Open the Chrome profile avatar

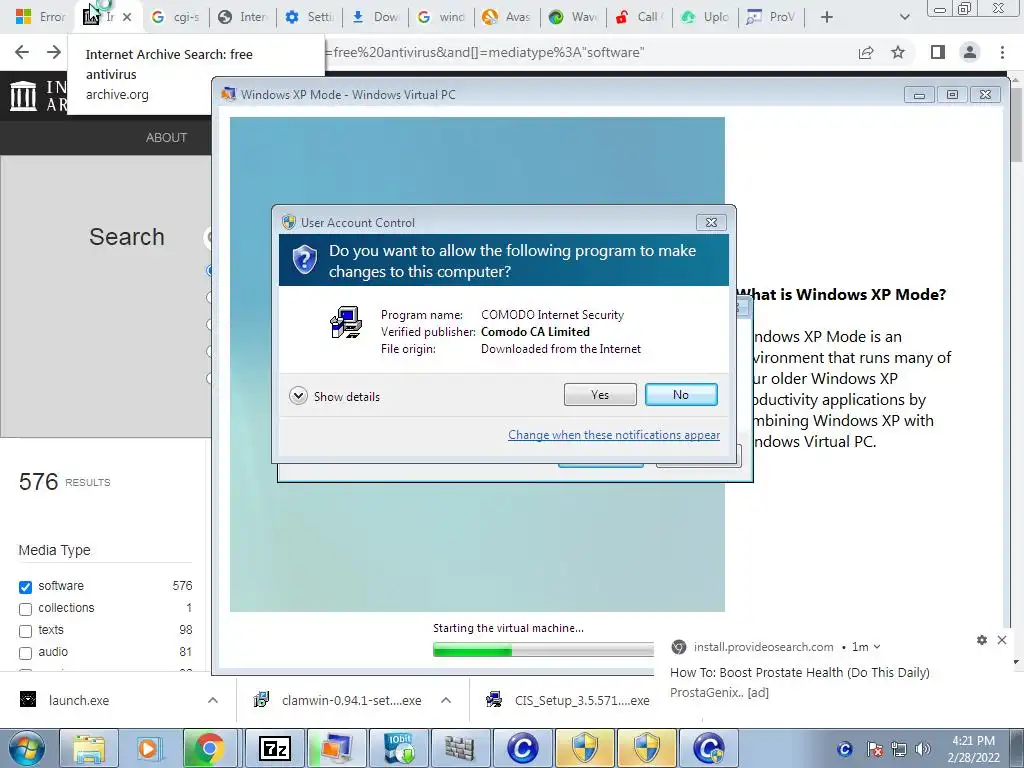[970, 52]
